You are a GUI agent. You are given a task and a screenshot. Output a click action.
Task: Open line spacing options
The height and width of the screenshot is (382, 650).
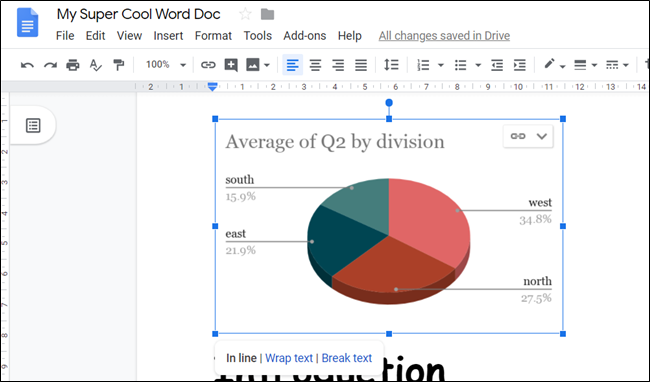click(x=391, y=65)
